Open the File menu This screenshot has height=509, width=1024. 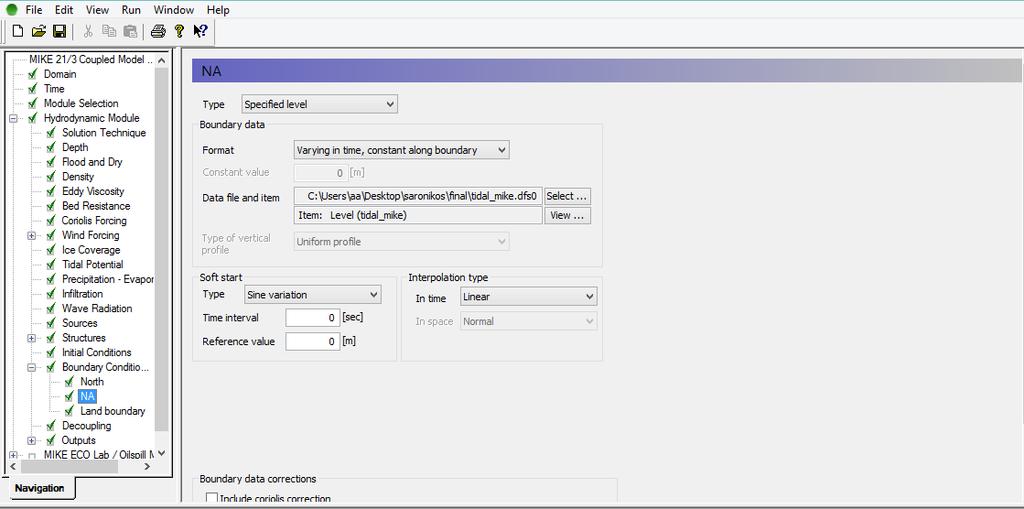[34, 10]
